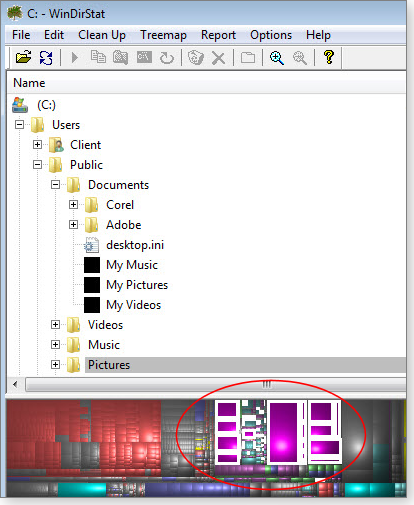Expand the Corel folder
Viewport: 414px width, 505px height.
coord(74,205)
